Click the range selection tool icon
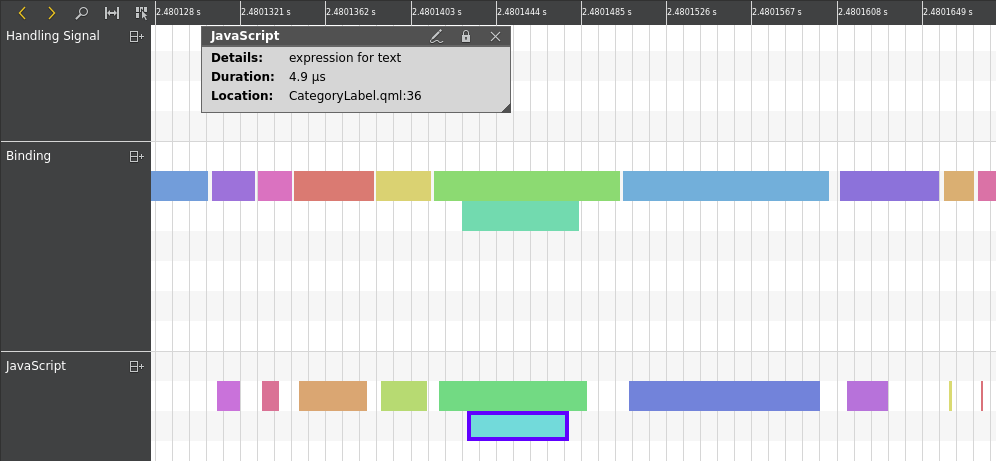Screen dimensions: 996x461 [112, 13]
